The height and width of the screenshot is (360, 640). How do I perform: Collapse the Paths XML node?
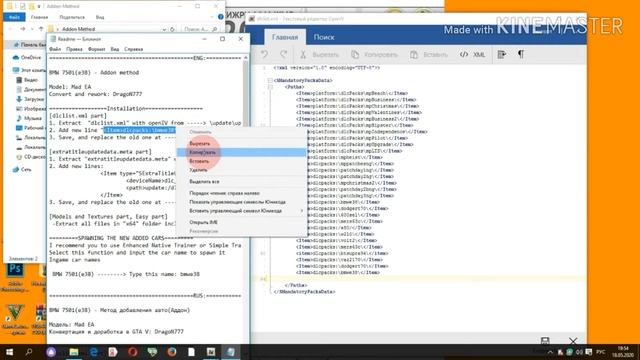(x=270, y=87)
